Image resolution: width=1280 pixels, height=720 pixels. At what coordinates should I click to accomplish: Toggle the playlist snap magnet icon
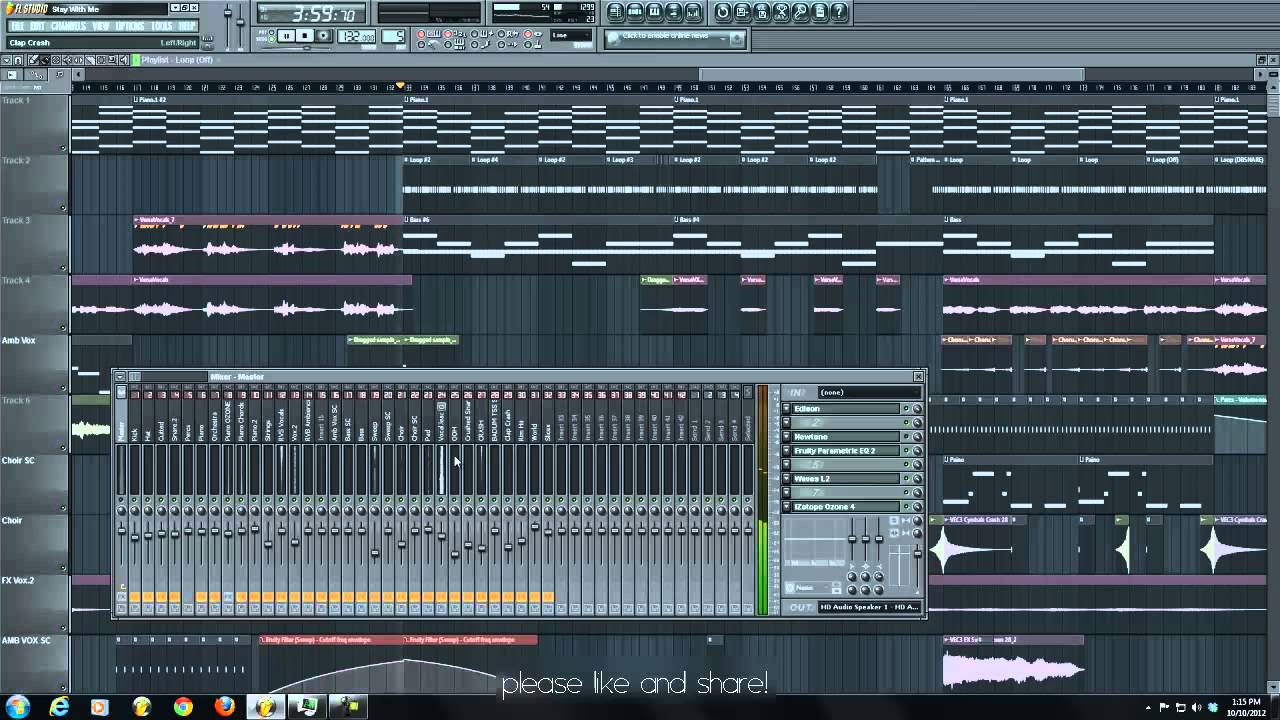click(18, 60)
